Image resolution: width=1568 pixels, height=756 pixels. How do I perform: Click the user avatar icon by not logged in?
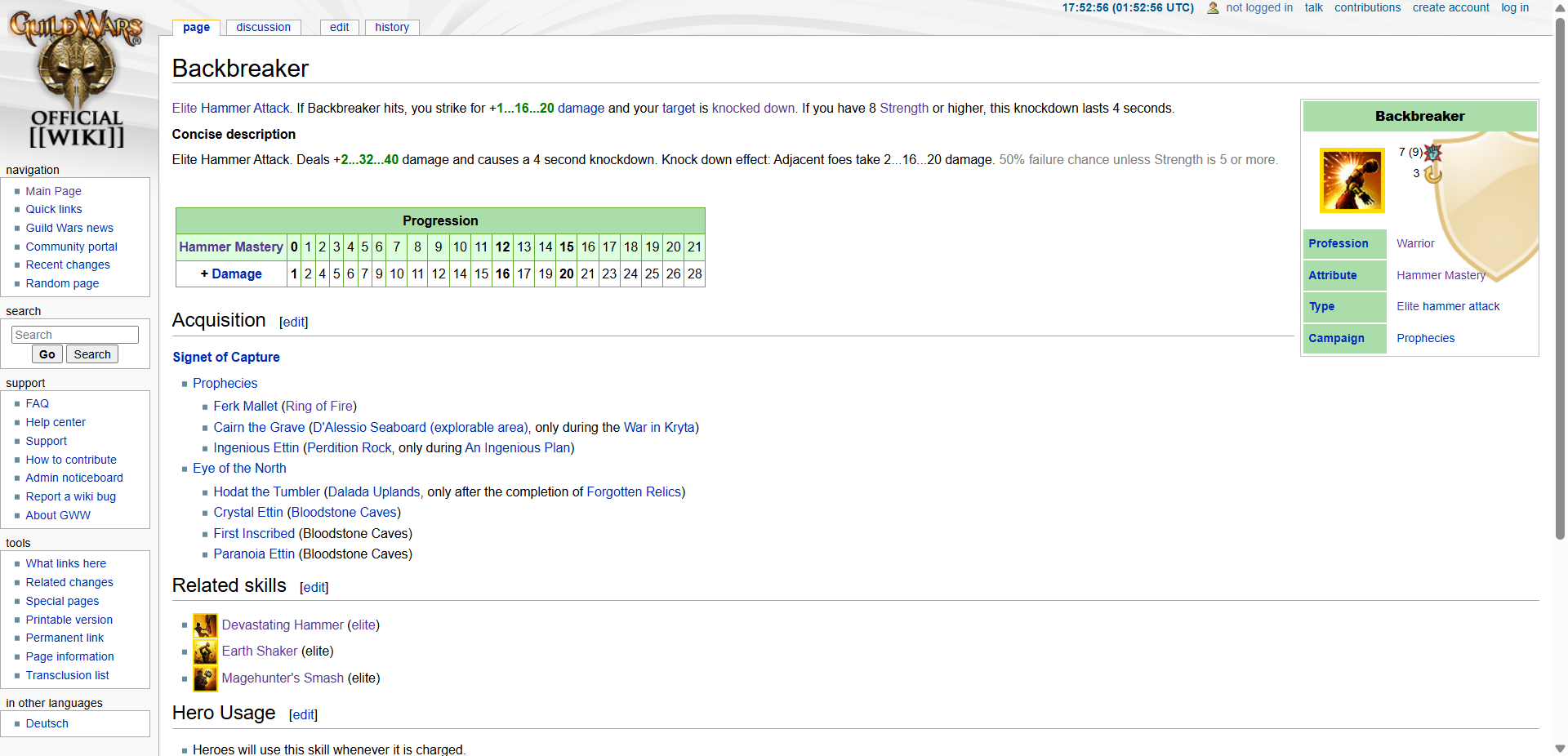1213,8
